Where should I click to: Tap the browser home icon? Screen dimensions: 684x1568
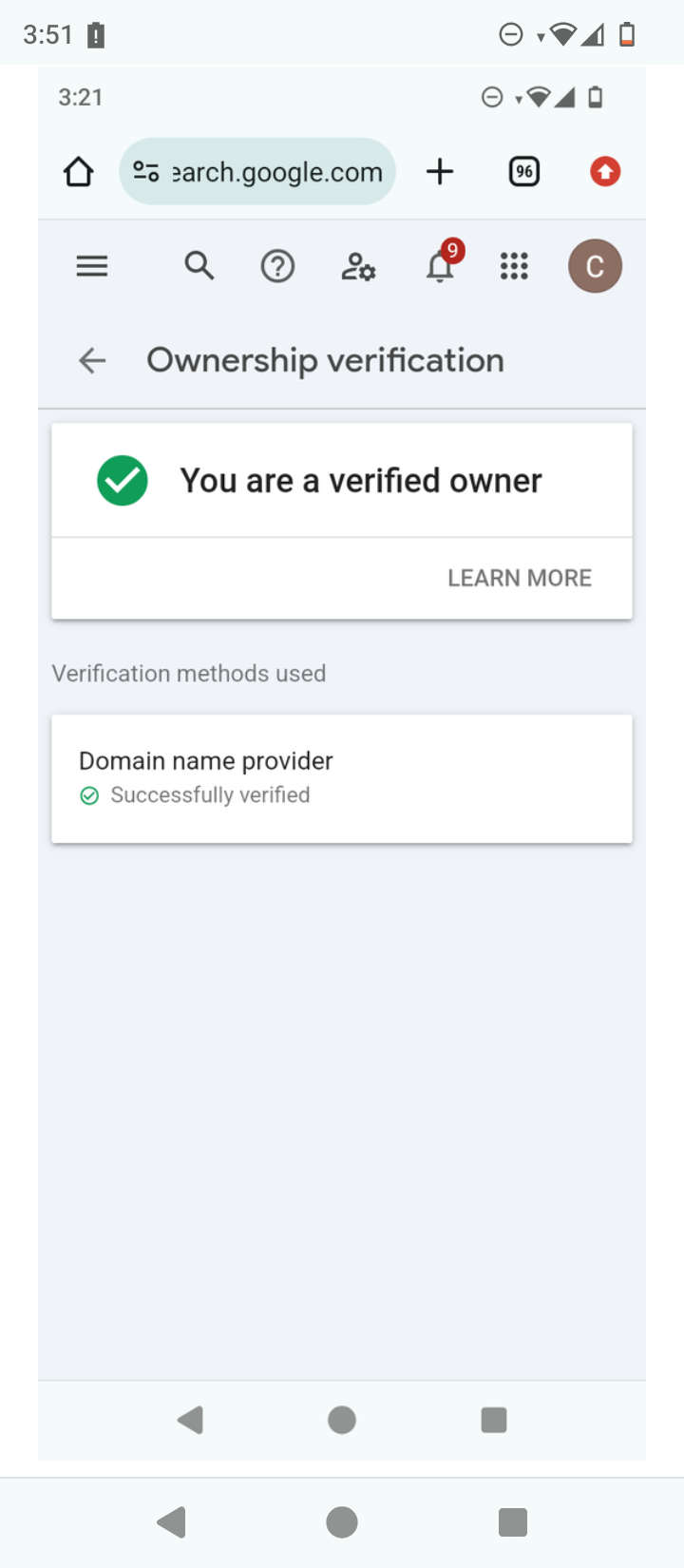(79, 172)
